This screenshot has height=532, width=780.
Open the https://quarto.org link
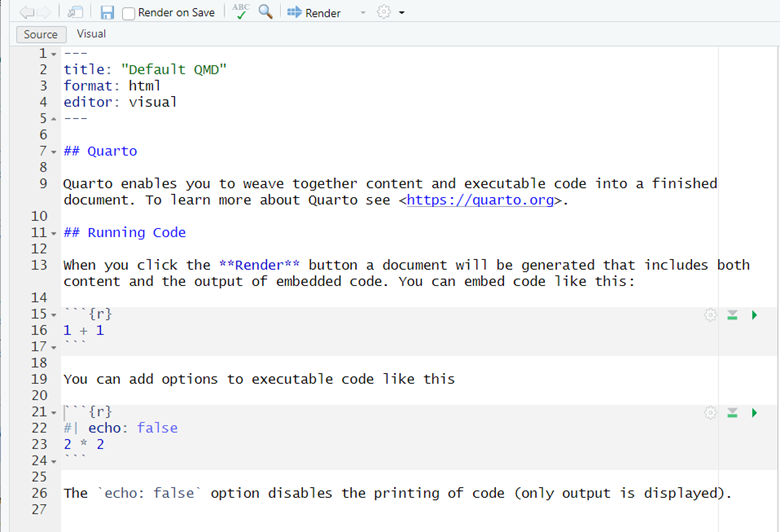tap(480, 200)
